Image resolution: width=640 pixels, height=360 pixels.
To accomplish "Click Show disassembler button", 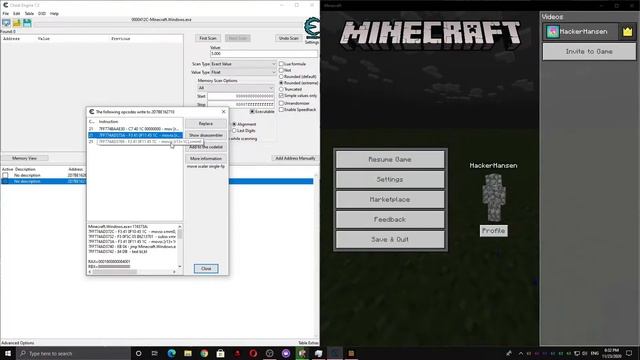I will coord(206,135).
